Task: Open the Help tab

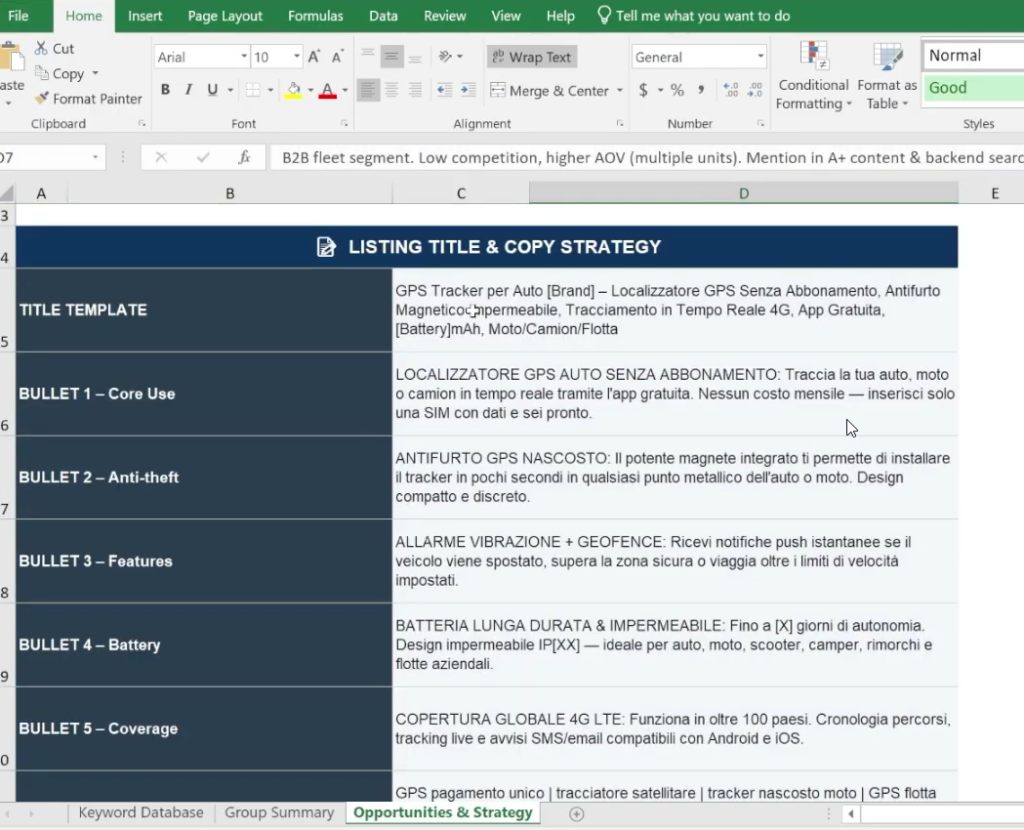Action: 560,16
